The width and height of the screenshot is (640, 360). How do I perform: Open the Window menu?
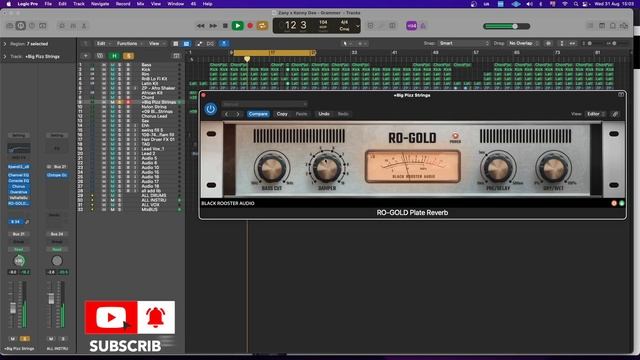click(x=176, y=4)
